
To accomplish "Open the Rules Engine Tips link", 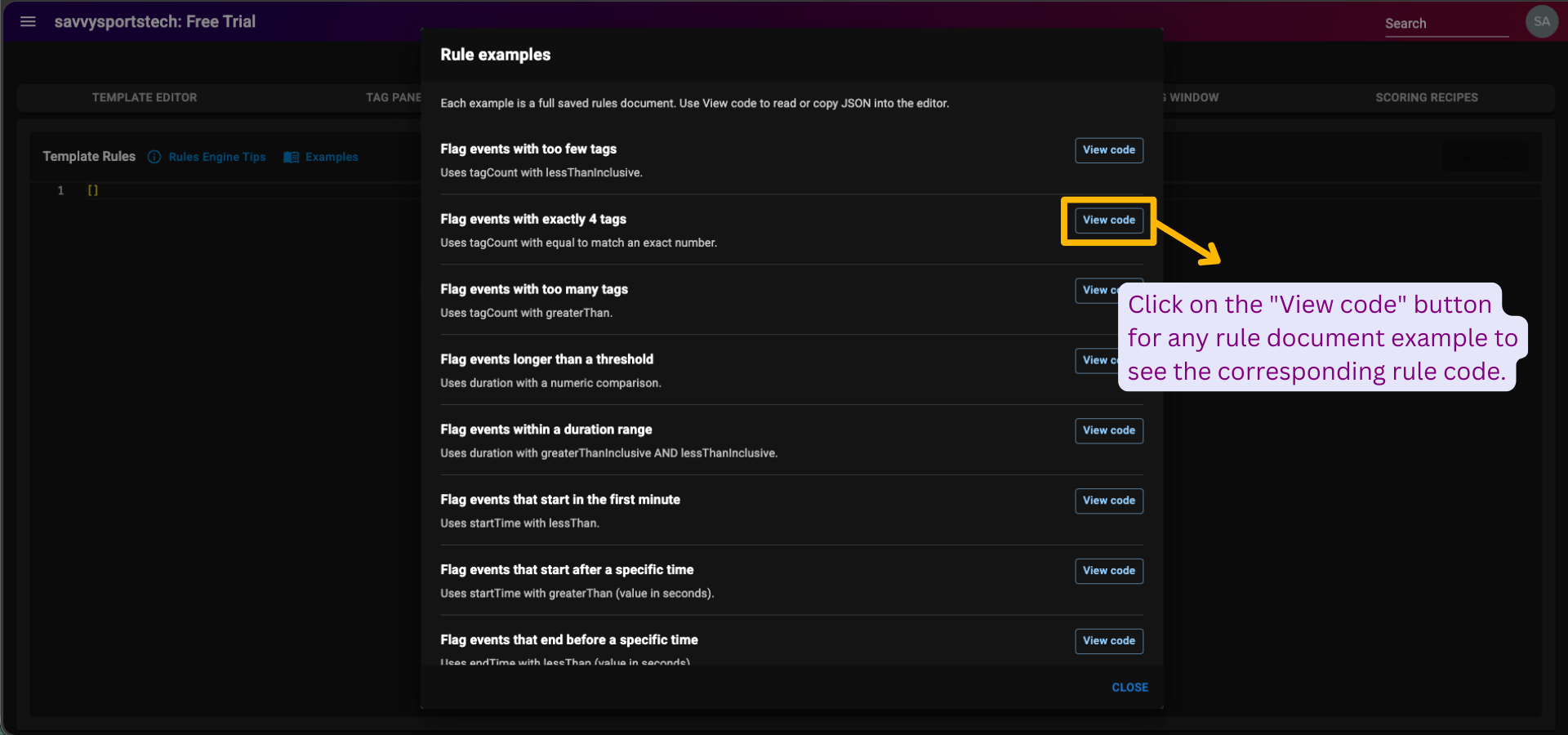I will [216, 157].
